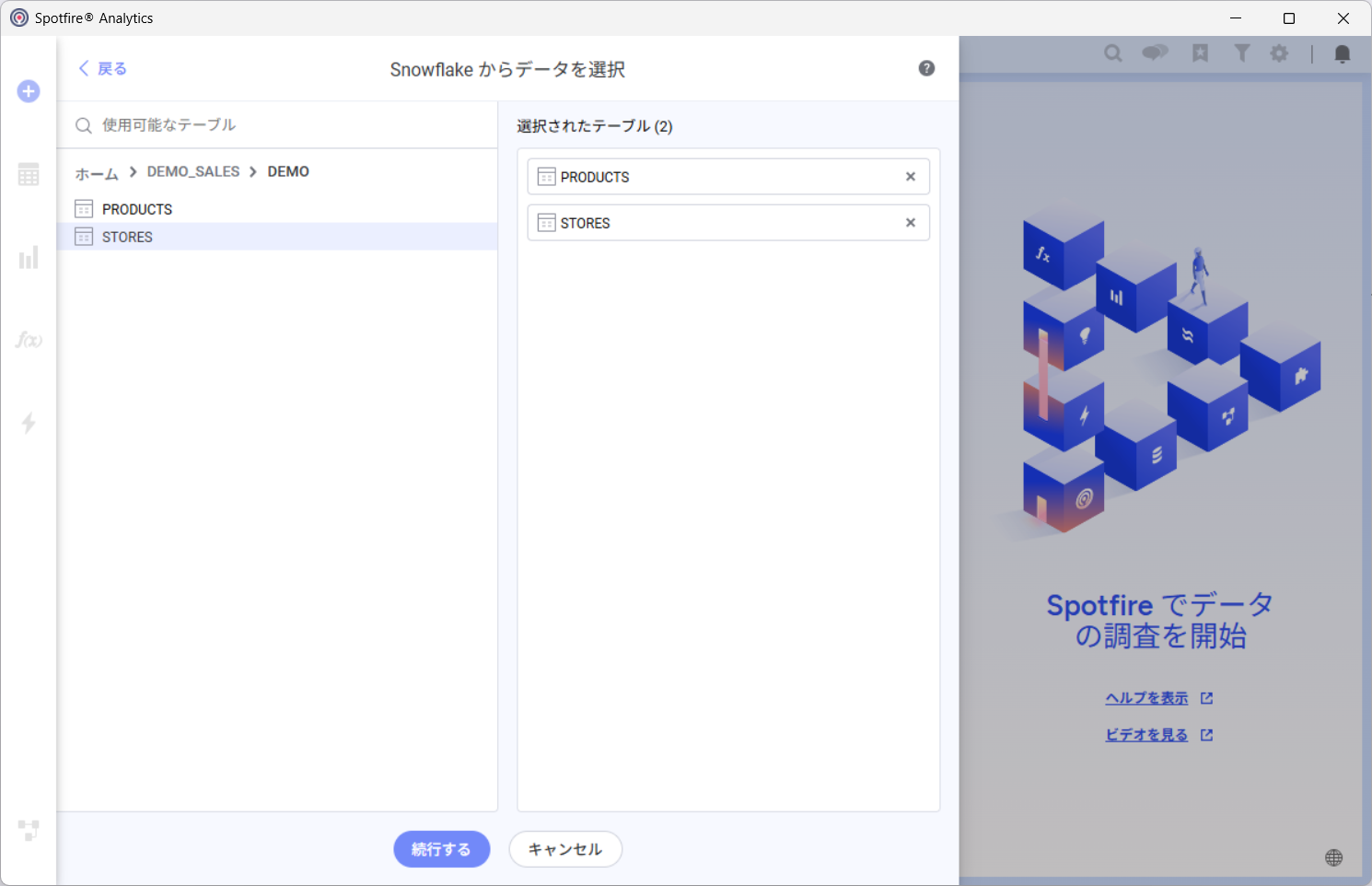Minimize the Spotfire Analytics window

pyautogui.click(x=1236, y=17)
